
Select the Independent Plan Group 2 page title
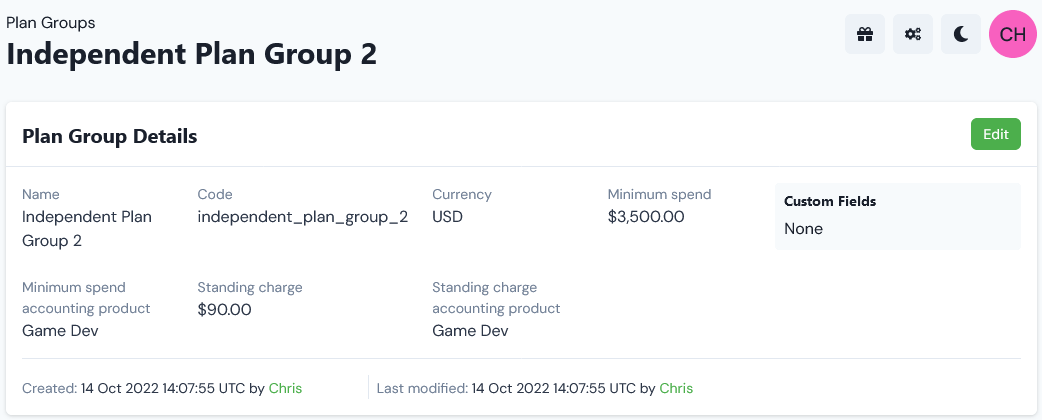(191, 54)
